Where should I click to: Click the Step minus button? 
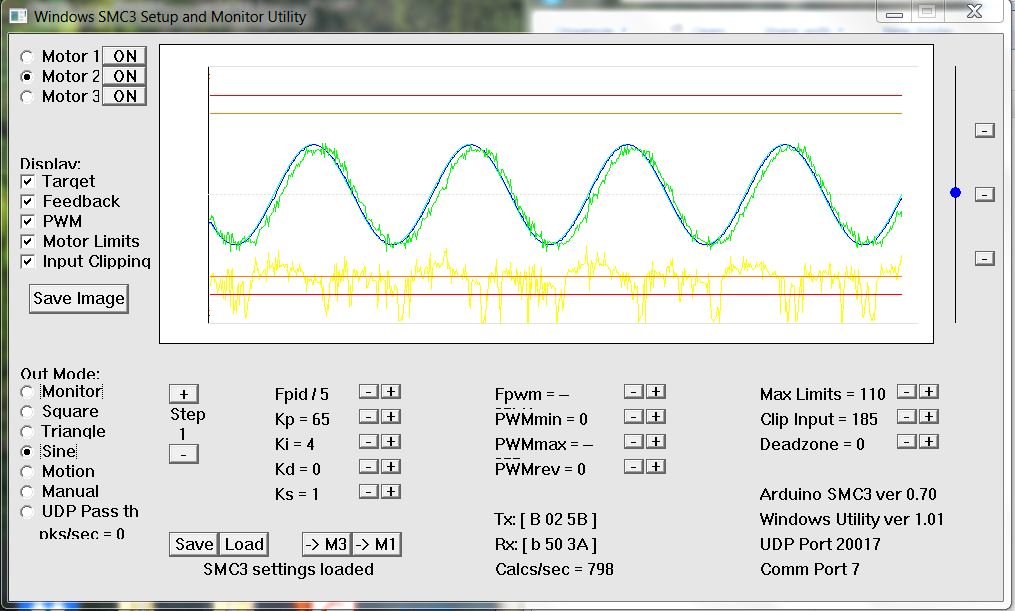tap(184, 454)
